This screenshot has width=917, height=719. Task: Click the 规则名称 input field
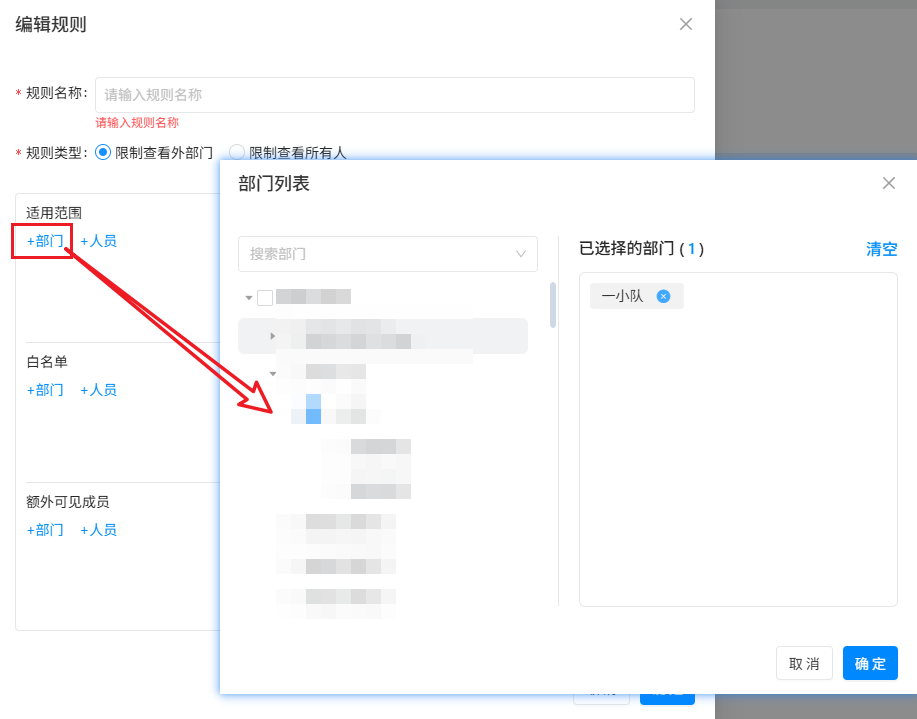pyautogui.click(x=394, y=95)
